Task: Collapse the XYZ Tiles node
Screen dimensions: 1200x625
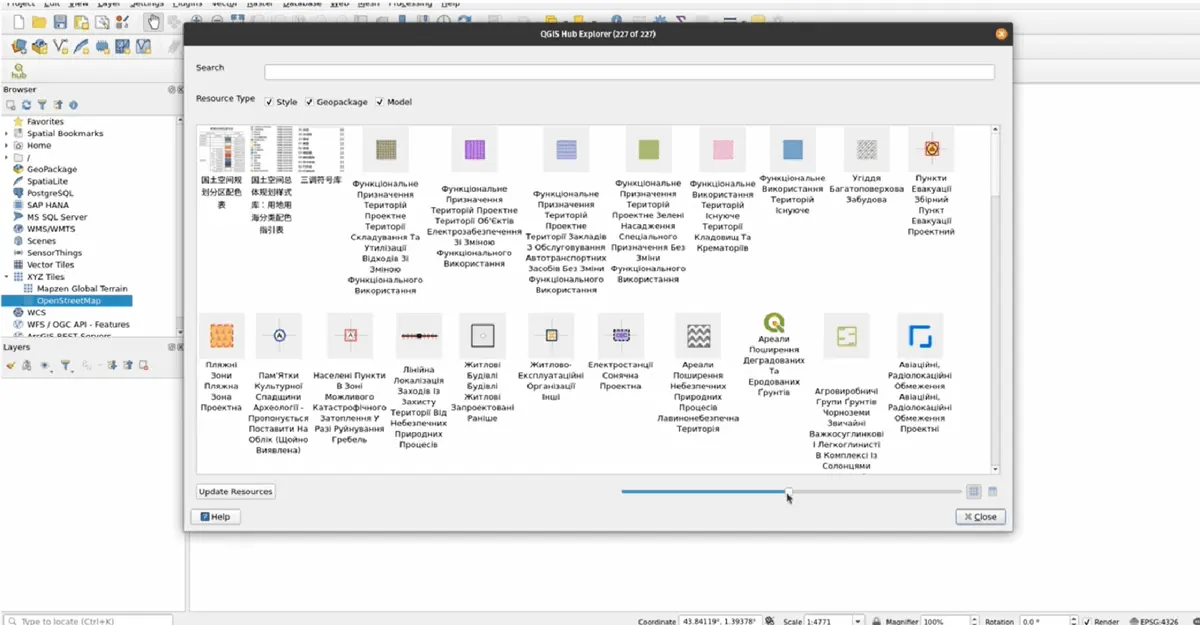Action: click(x=7, y=277)
